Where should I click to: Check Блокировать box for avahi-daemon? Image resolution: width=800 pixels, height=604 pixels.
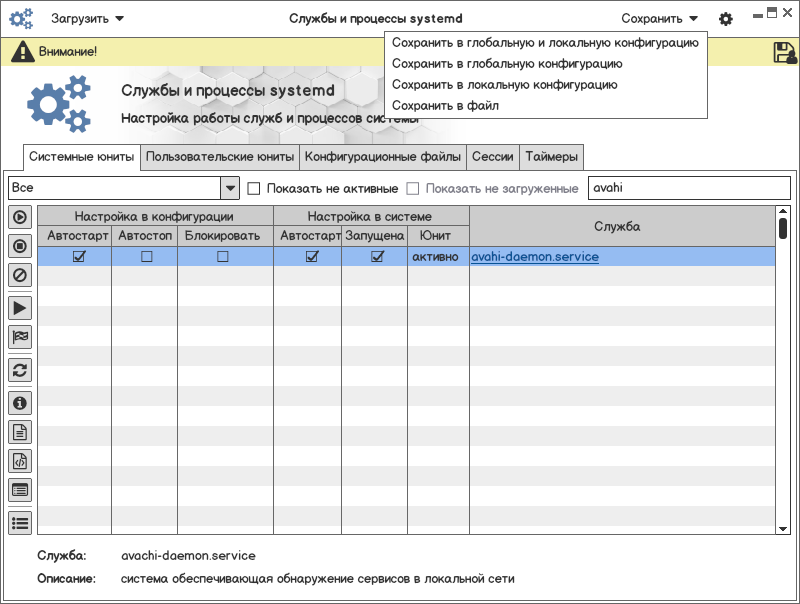(223, 257)
